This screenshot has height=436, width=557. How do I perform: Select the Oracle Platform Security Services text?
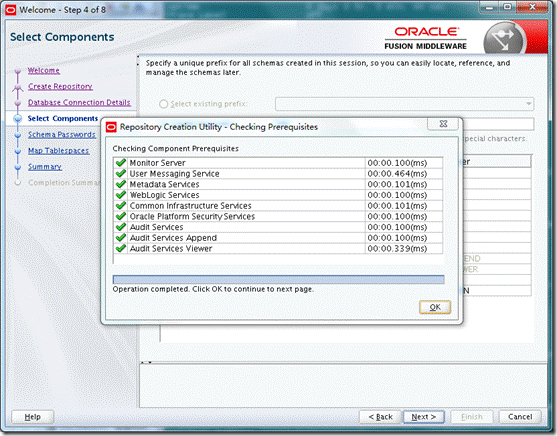(x=192, y=216)
